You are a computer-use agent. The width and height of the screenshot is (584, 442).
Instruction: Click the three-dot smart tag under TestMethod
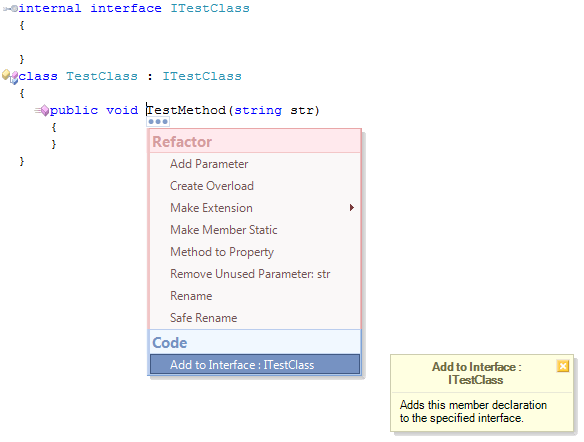[158, 121]
